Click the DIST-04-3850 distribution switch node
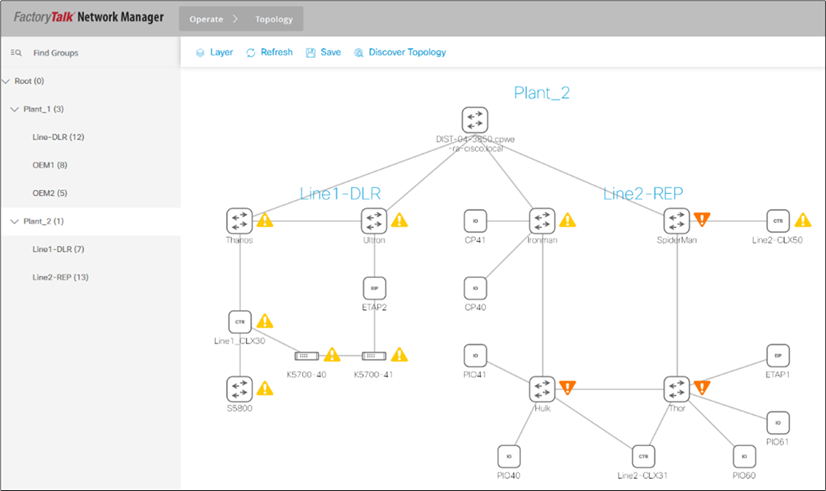This screenshot has width=826, height=491. click(x=475, y=120)
